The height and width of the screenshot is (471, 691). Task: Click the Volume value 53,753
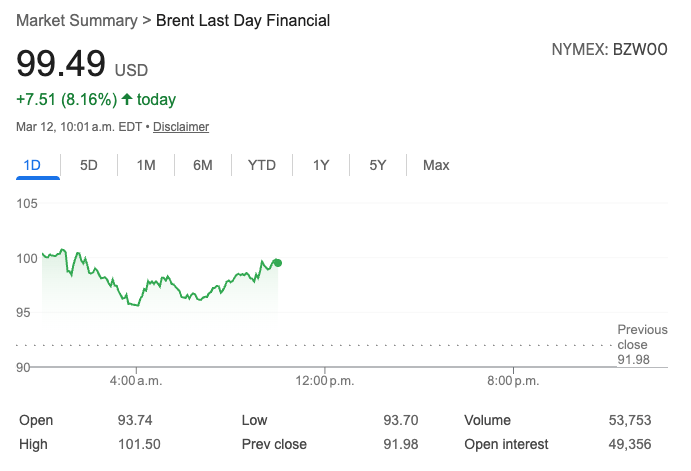pyautogui.click(x=631, y=420)
